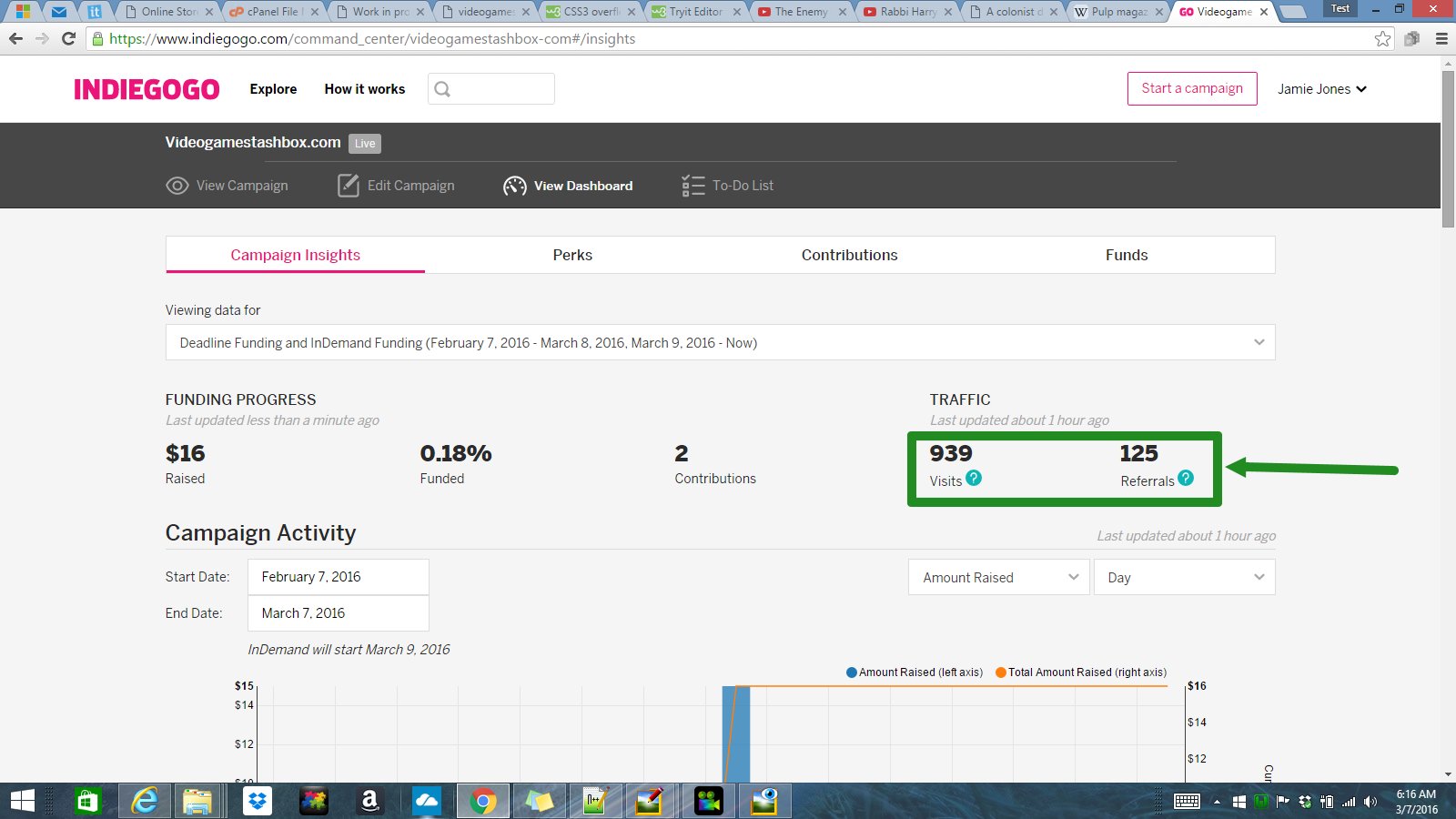The height and width of the screenshot is (819, 1456).
Task: Click the Videogamestashbox.com campaign title
Action: coord(253,143)
